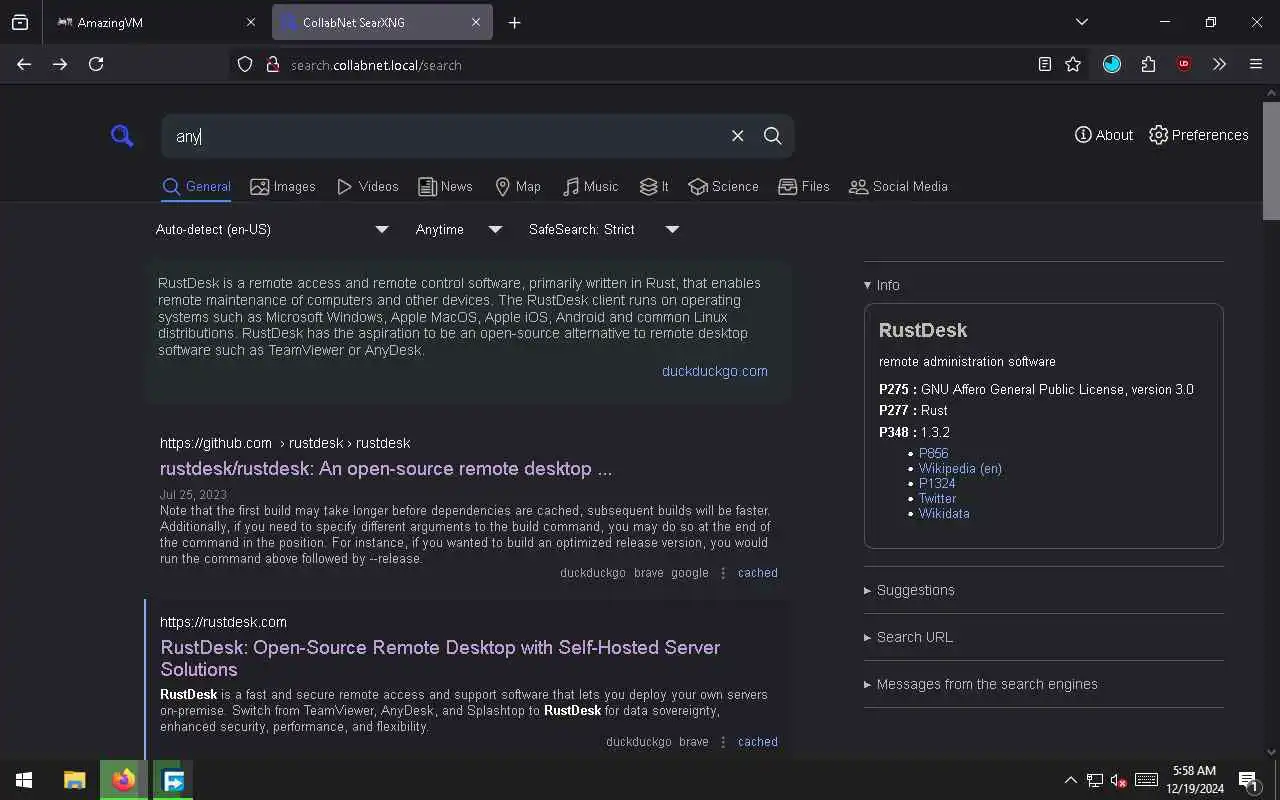List all tabs dropdown arrow

pyautogui.click(x=1082, y=22)
